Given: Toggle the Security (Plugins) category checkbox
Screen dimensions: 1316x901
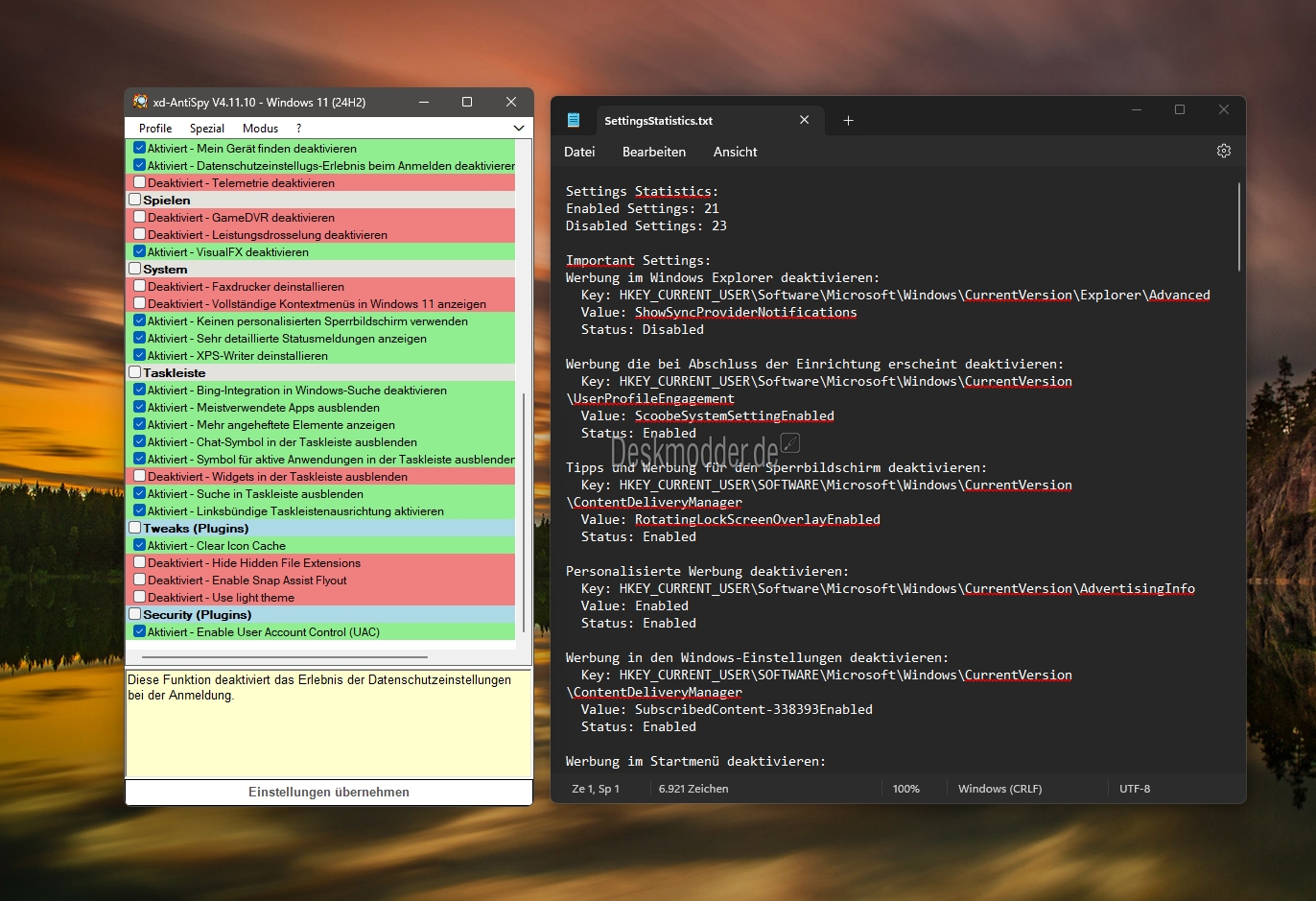Looking at the screenshot, I should click(134, 614).
